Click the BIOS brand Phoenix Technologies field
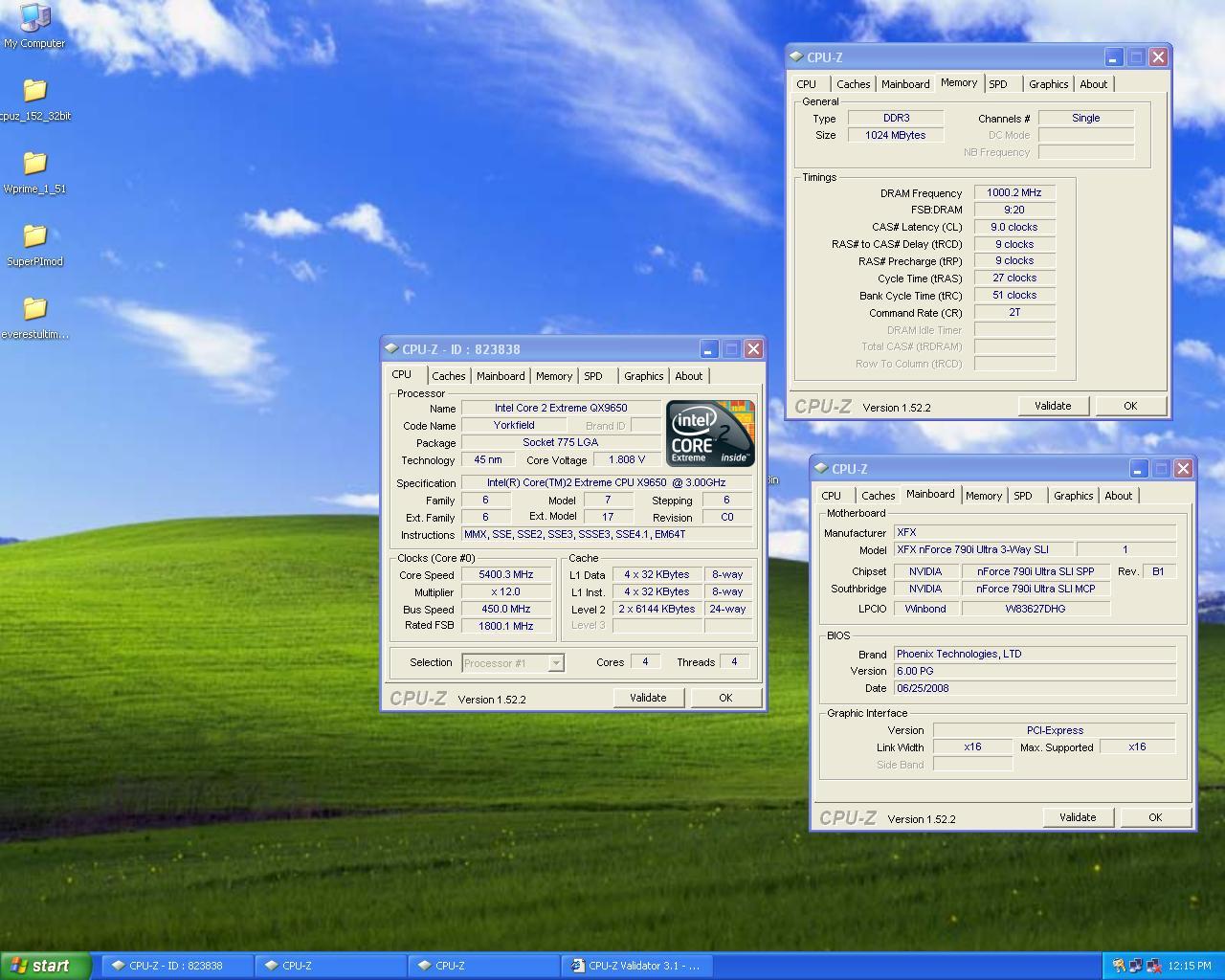The image size is (1225, 980). [1035, 655]
